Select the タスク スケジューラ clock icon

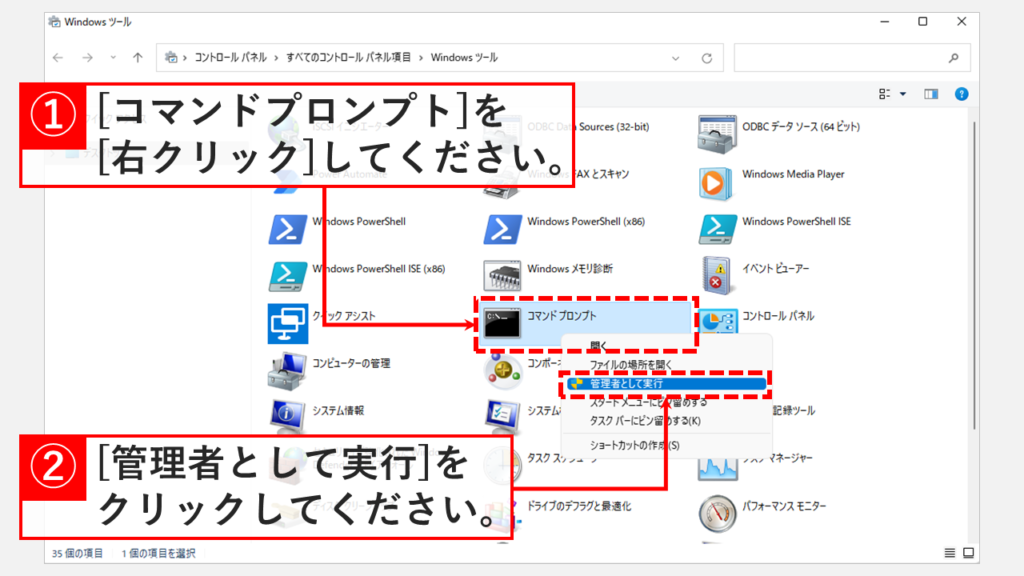point(502,465)
